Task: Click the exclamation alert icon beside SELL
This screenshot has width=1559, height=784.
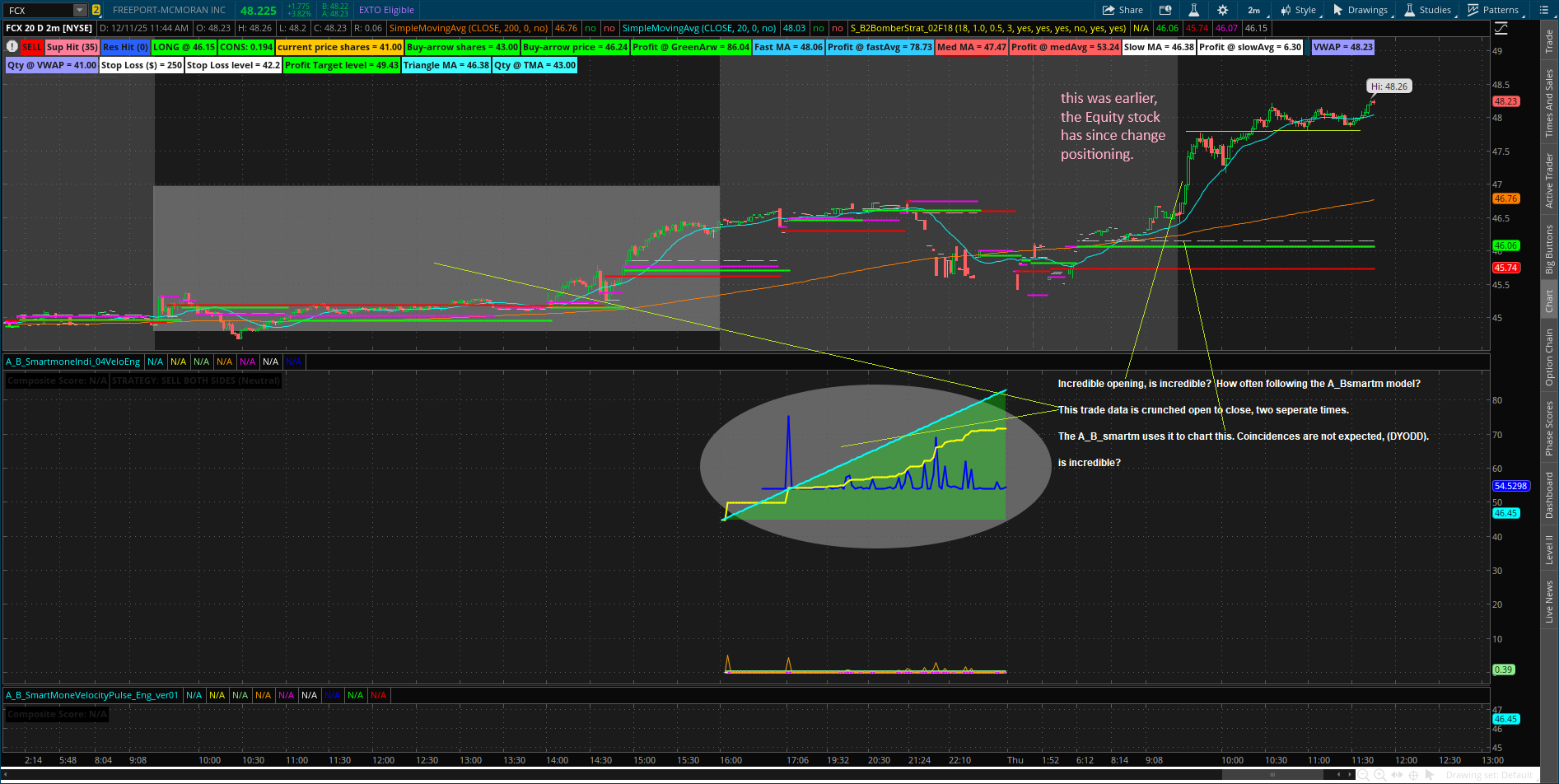Action: (12, 47)
